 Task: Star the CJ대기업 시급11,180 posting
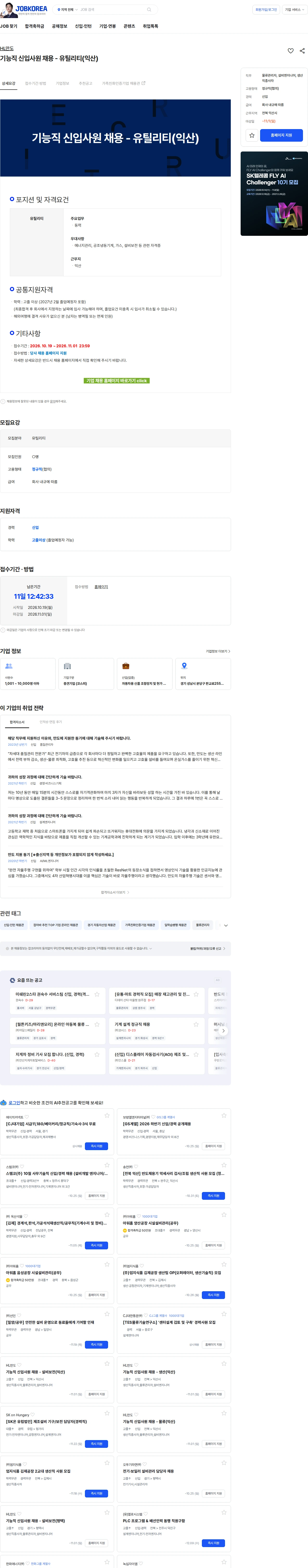click(107, 1116)
